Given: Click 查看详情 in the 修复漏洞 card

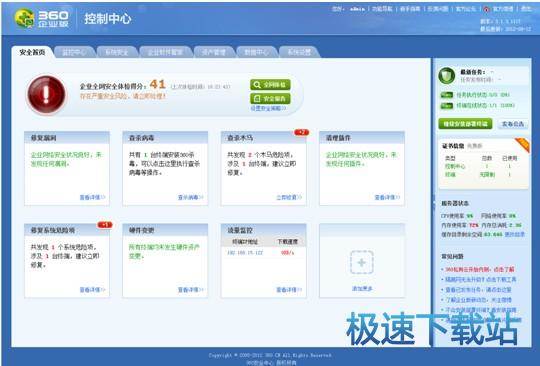Looking at the screenshot, I should coord(92,198).
